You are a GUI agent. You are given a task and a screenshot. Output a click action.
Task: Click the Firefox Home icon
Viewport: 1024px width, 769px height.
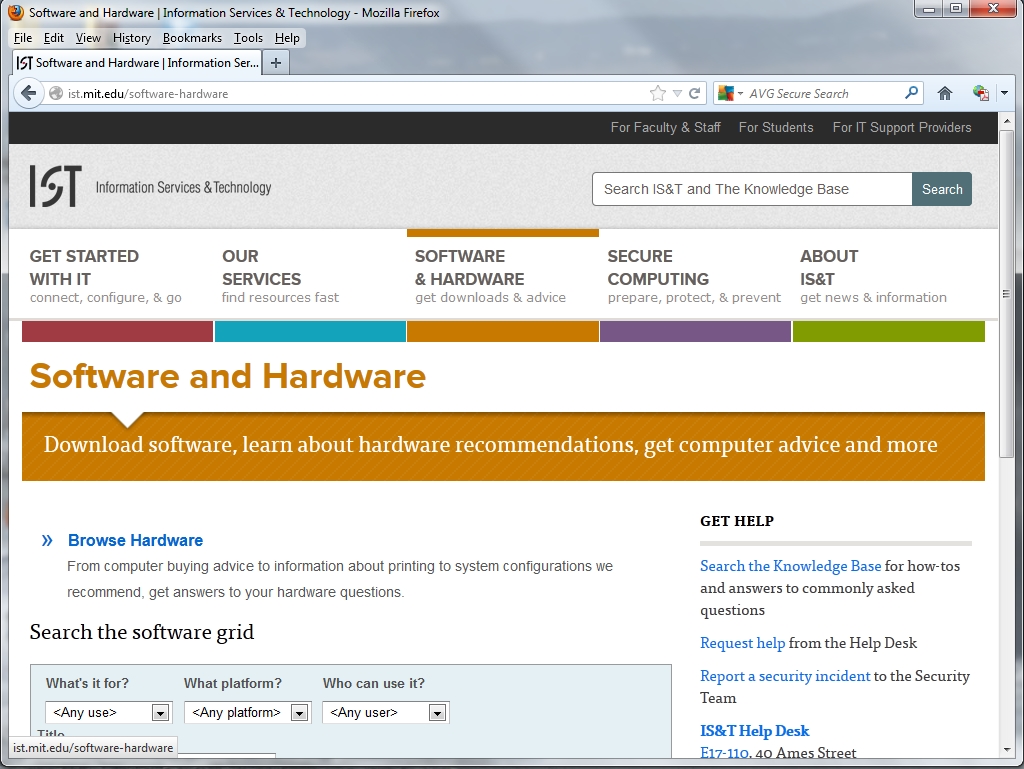944,93
